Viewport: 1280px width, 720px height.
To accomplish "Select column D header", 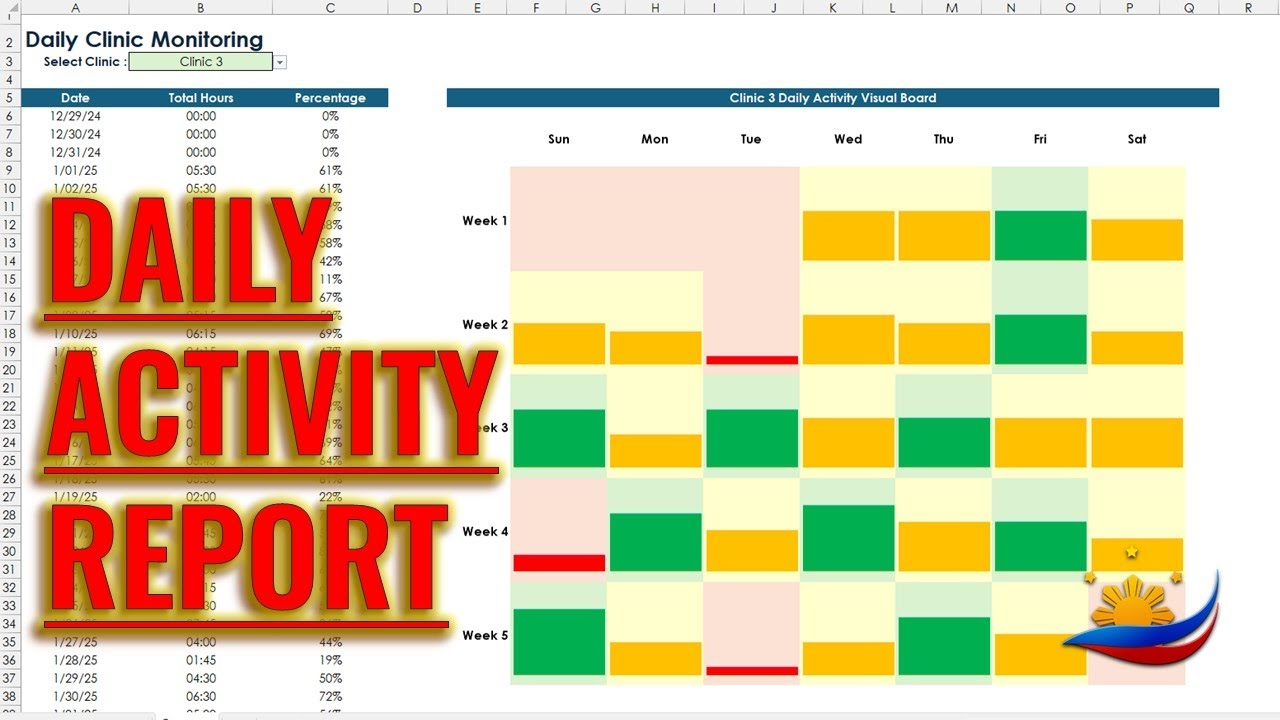I will 417,7.
